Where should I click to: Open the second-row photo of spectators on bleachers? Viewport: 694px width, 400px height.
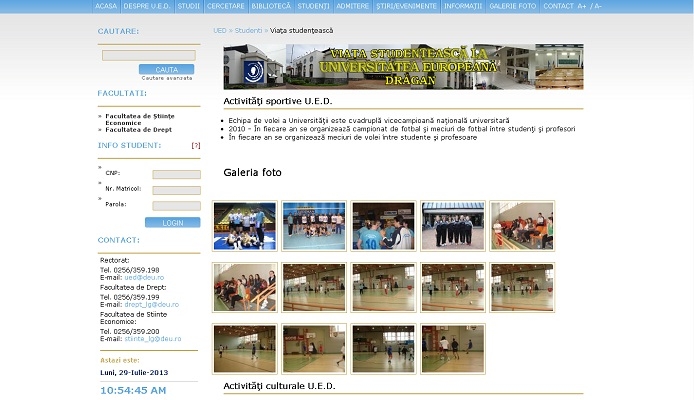coord(245,287)
